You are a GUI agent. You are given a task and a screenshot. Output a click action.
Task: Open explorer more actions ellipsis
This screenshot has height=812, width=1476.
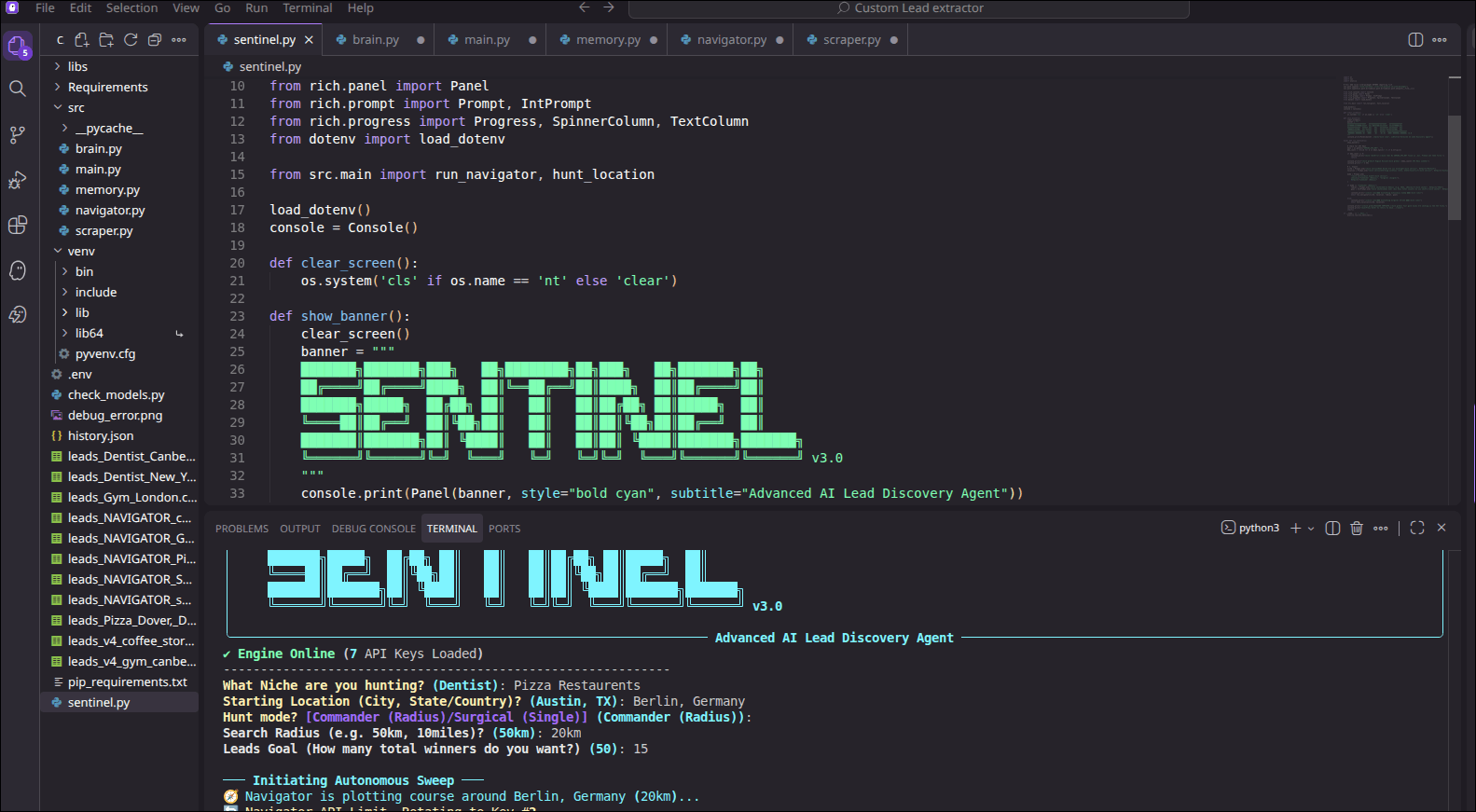point(179,40)
